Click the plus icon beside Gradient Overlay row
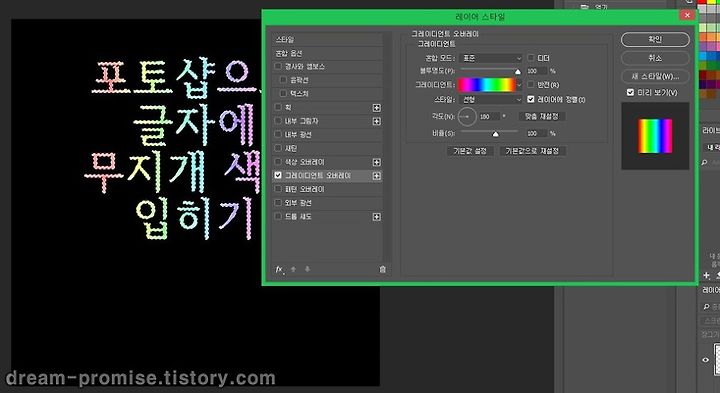The width and height of the screenshot is (720, 393). pos(377,176)
